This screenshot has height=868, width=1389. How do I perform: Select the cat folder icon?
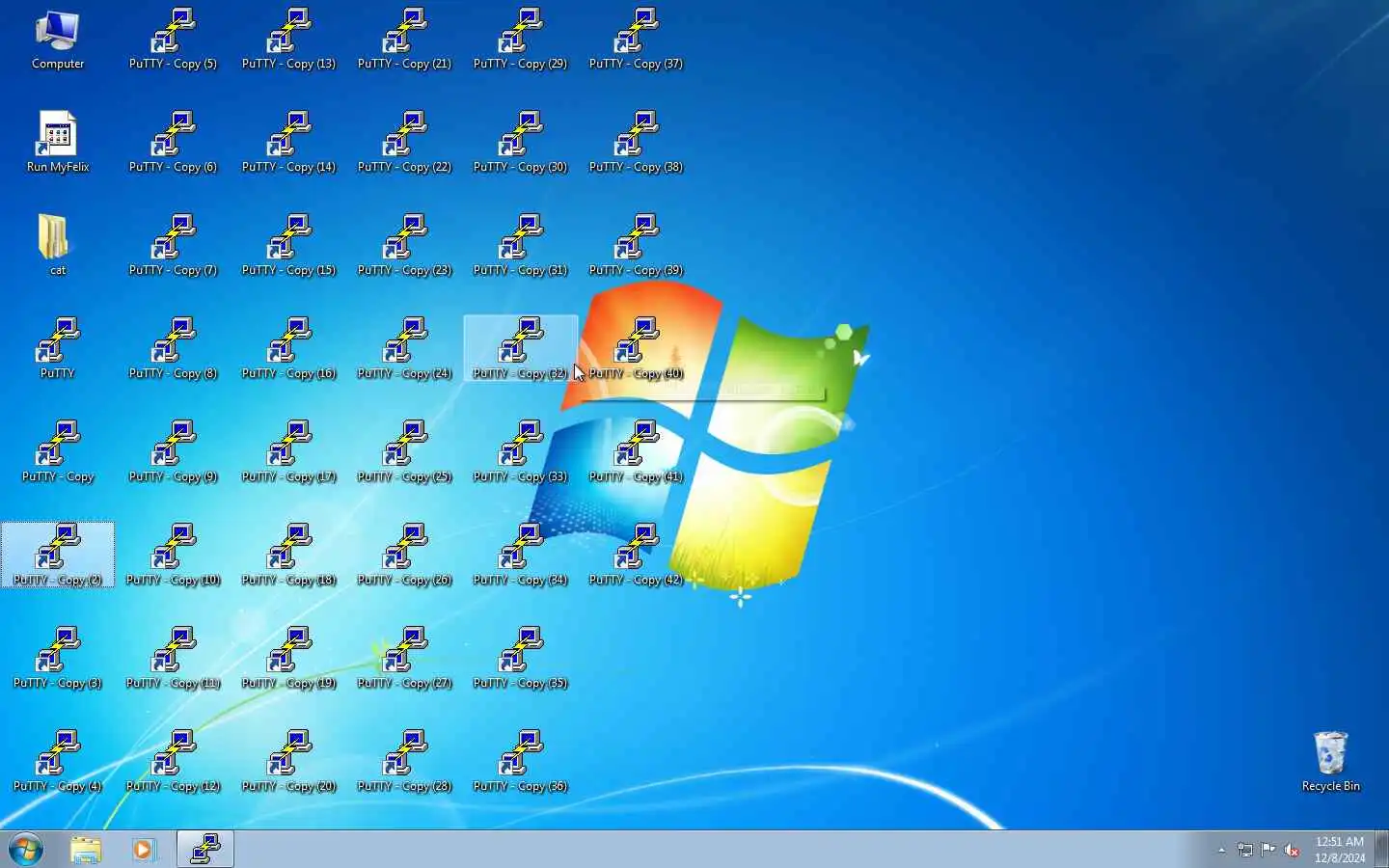point(58,246)
